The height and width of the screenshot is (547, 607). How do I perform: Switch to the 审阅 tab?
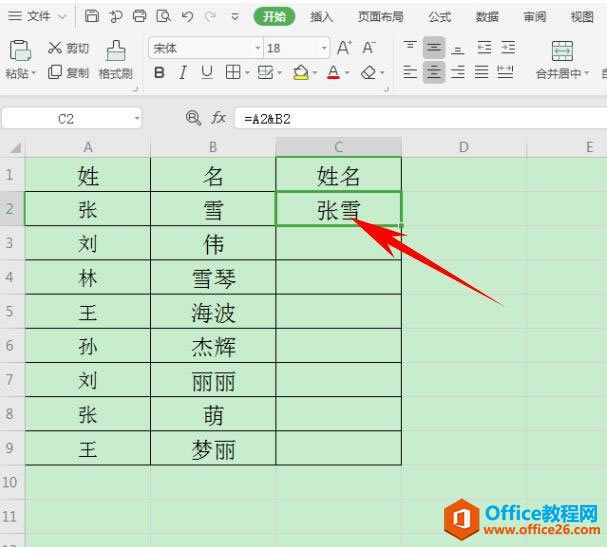pos(535,17)
